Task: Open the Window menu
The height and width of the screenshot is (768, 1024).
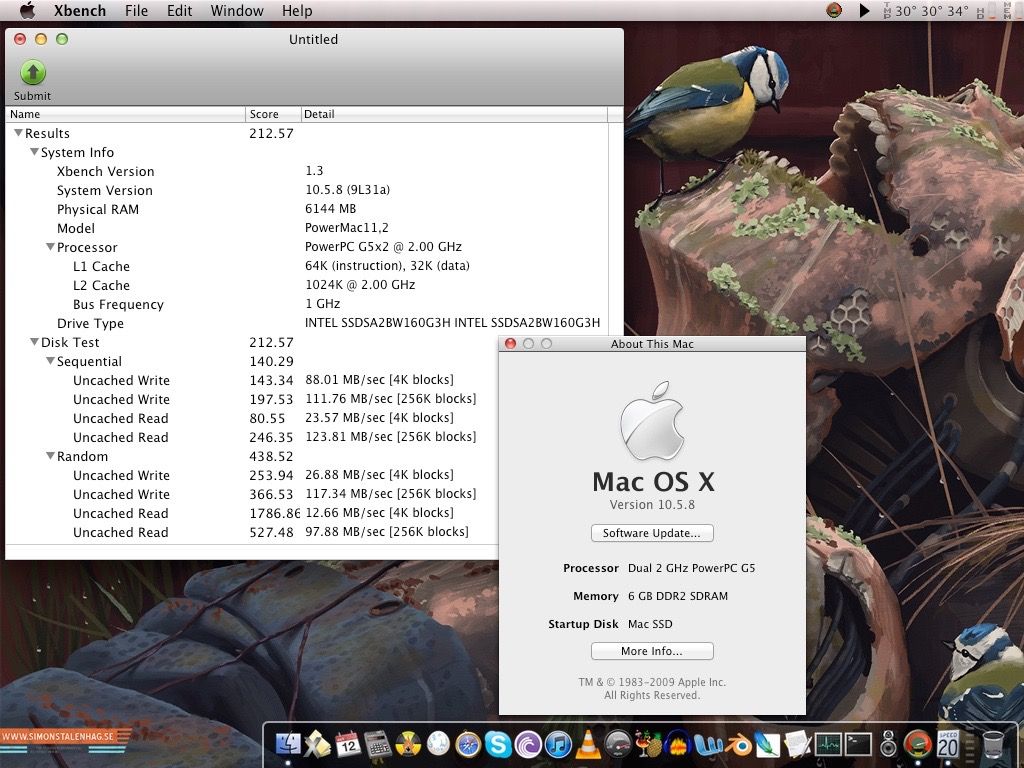Action: (x=236, y=10)
